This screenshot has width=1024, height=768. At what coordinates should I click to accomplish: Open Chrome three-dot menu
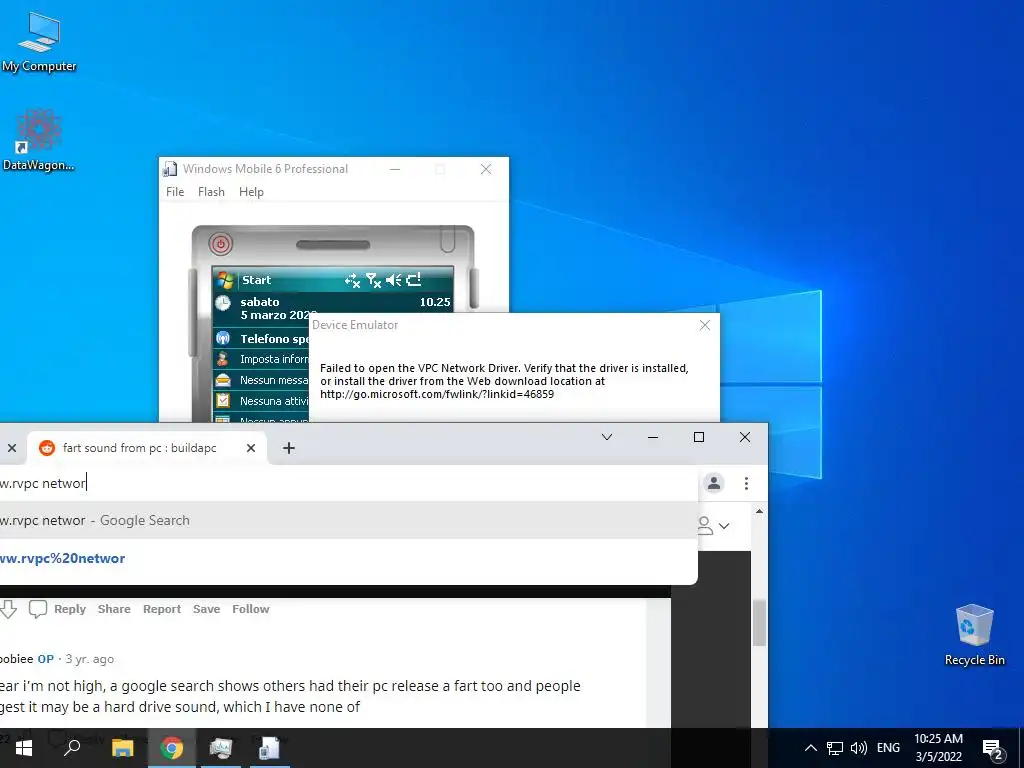(746, 483)
